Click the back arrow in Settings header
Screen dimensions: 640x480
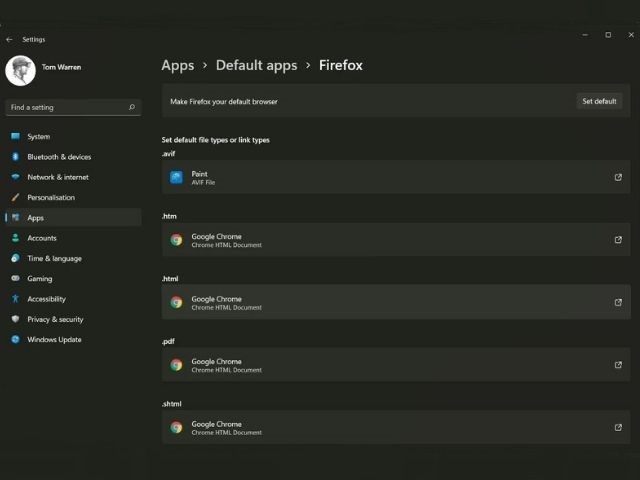pos(9,40)
